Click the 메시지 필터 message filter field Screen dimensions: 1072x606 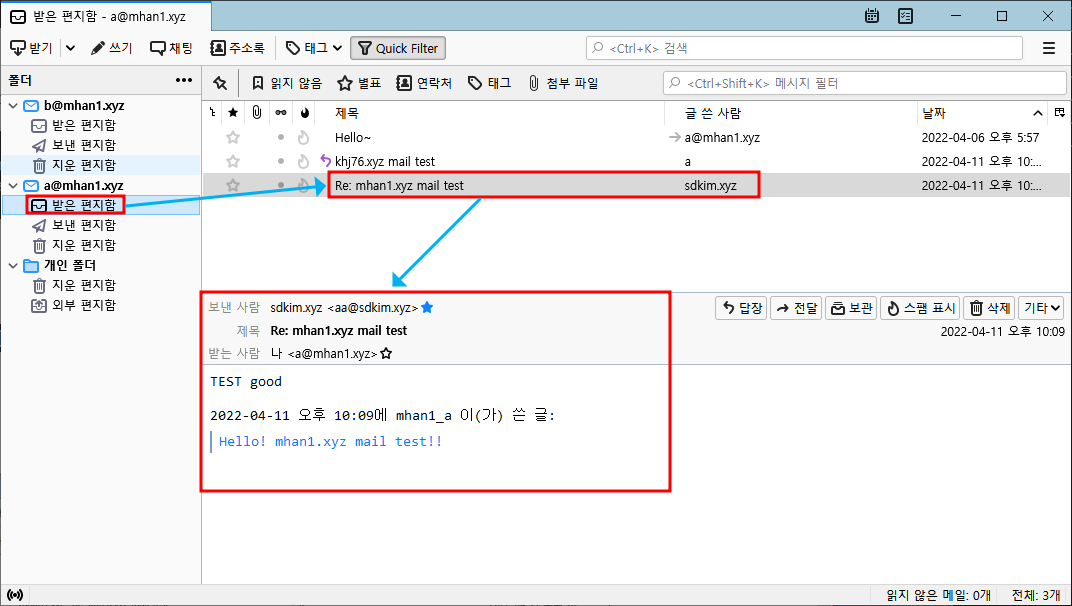pos(864,83)
